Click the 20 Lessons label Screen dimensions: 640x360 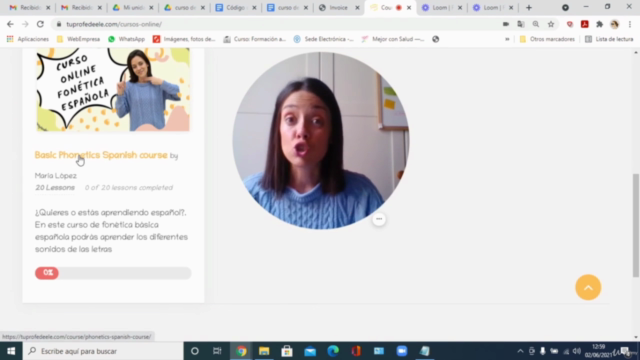(x=55, y=188)
